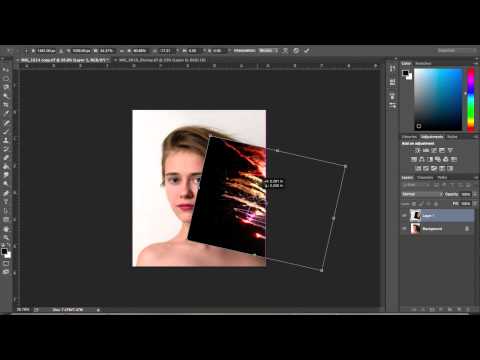The width and height of the screenshot is (480, 360).
Task: Select the Path Selection tool
Action: point(6,211)
